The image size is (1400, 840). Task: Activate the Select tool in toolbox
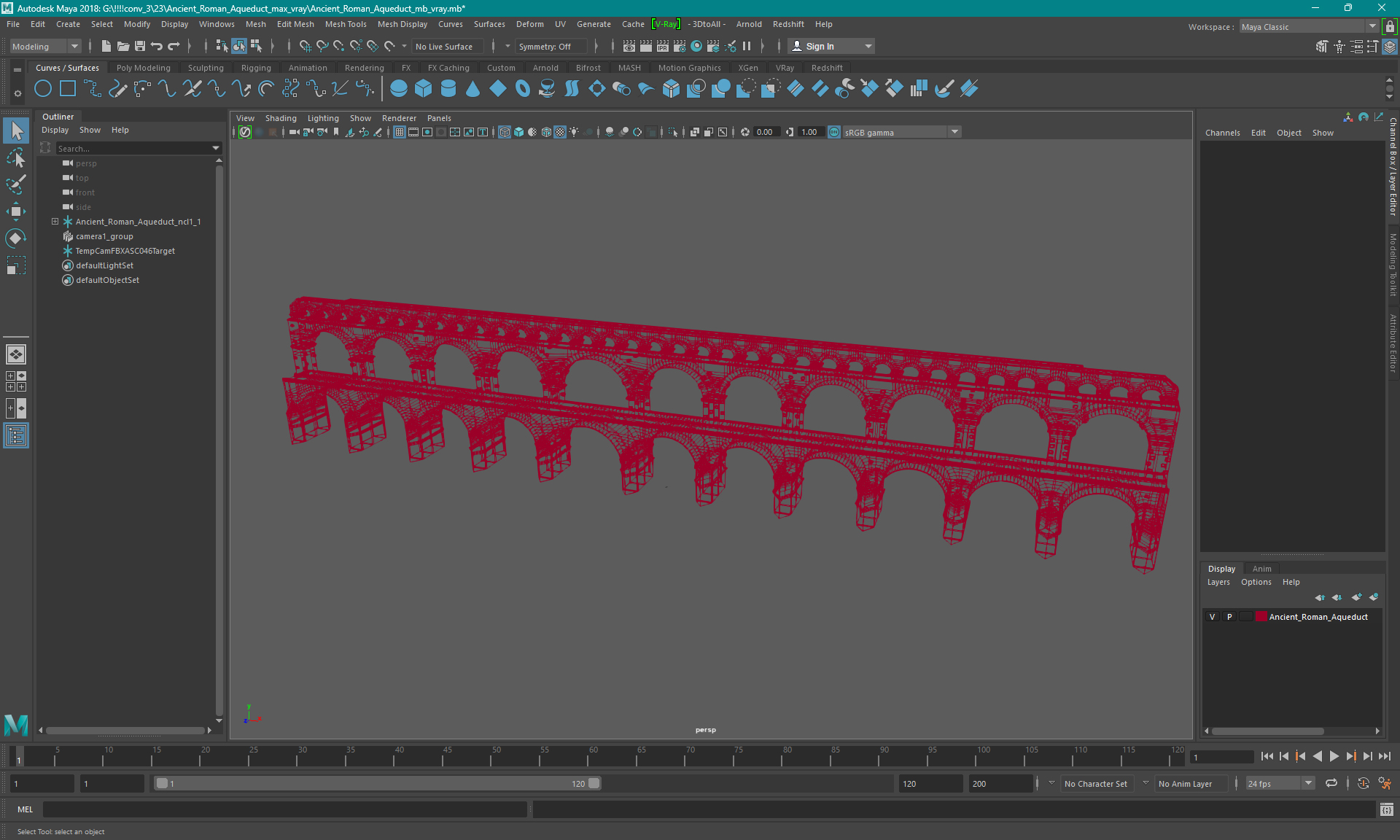(x=16, y=131)
